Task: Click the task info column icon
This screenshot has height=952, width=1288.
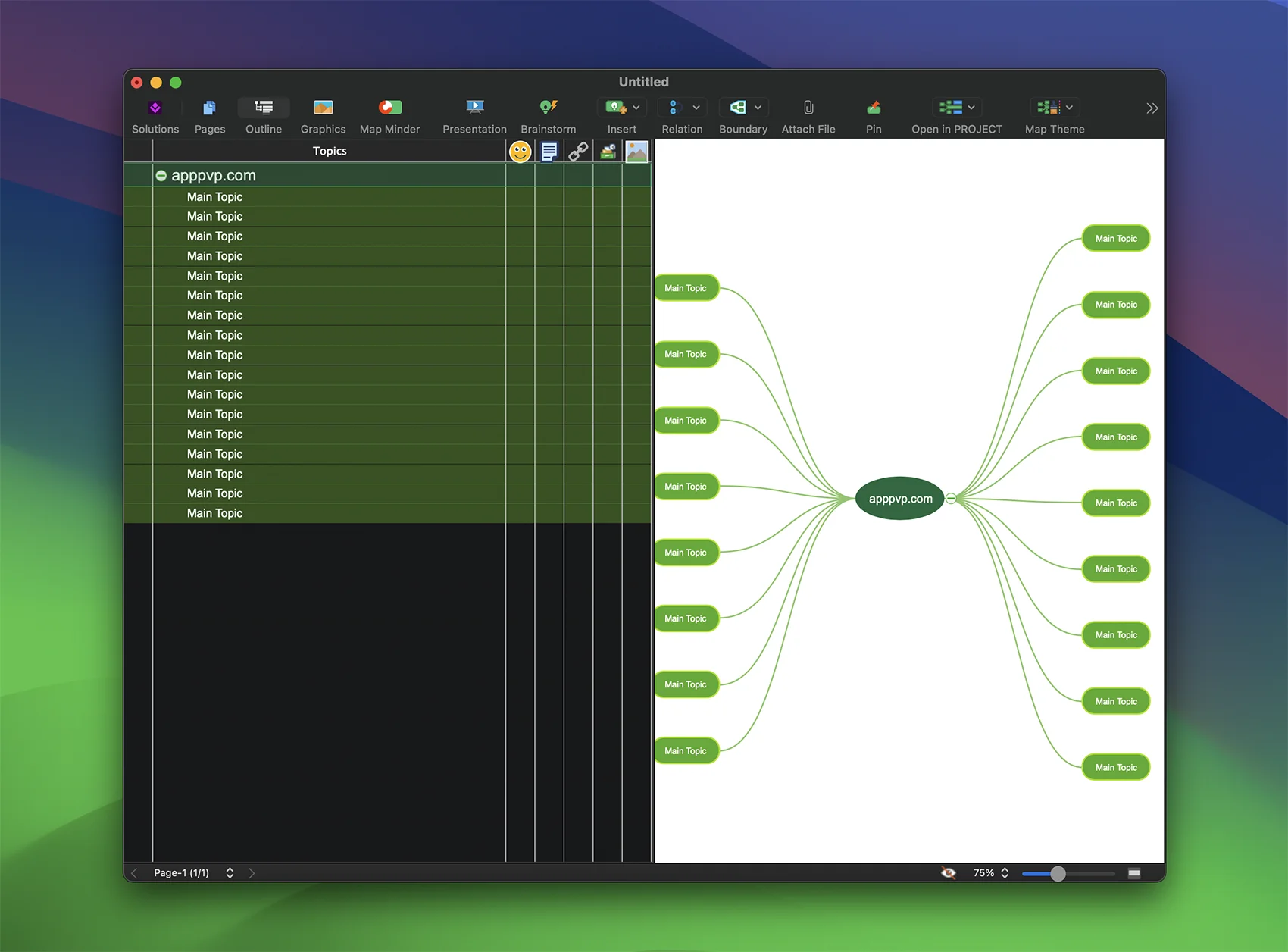Action: pyautogui.click(x=608, y=152)
